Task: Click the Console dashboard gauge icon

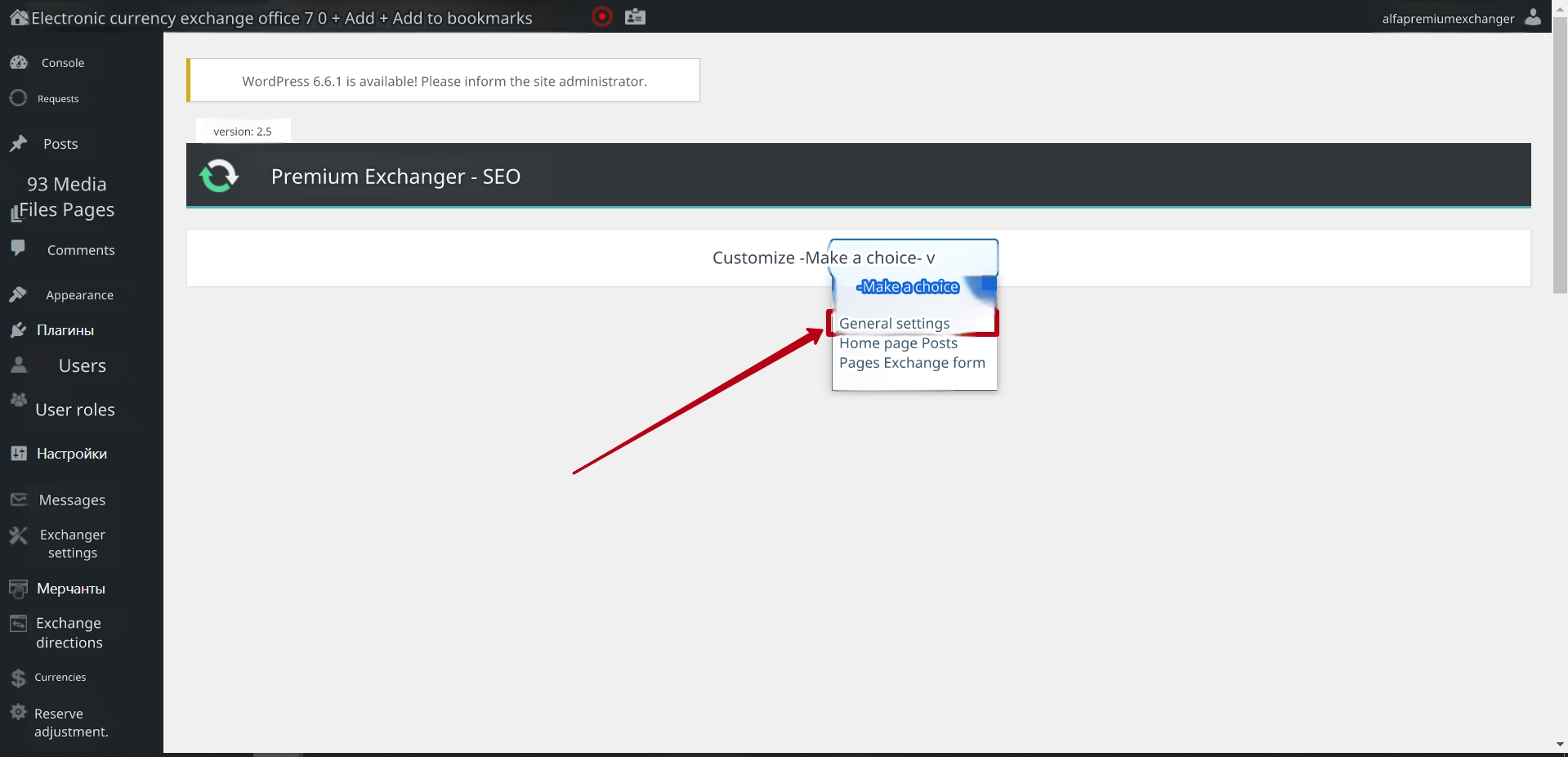Action: [19, 62]
